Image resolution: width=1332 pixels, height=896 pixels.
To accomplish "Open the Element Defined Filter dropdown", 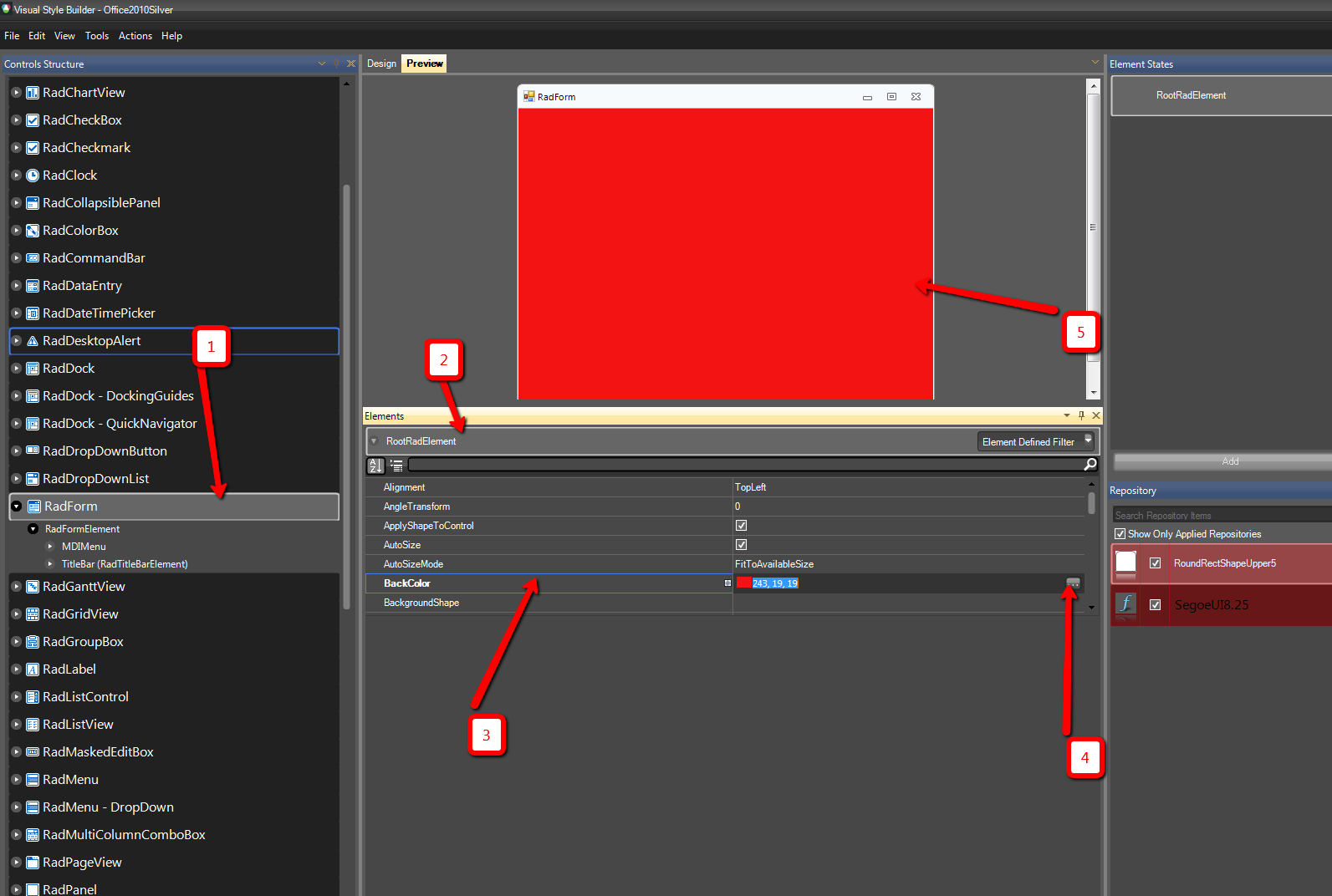I will tap(1035, 441).
